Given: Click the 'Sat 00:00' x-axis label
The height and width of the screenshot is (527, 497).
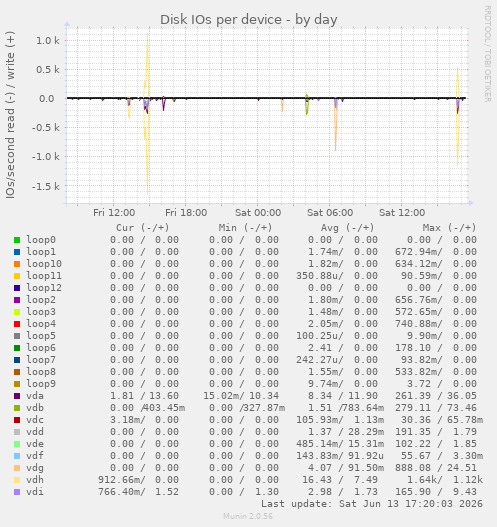Looking at the screenshot, I should pyautogui.click(x=258, y=213).
